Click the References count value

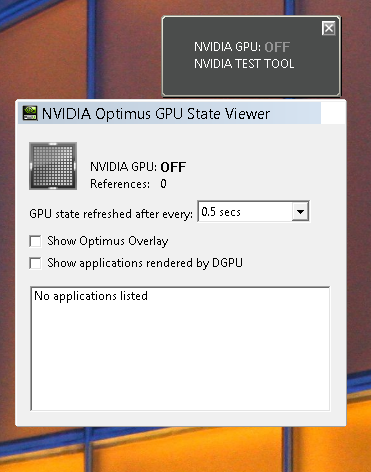(x=163, y=184)
